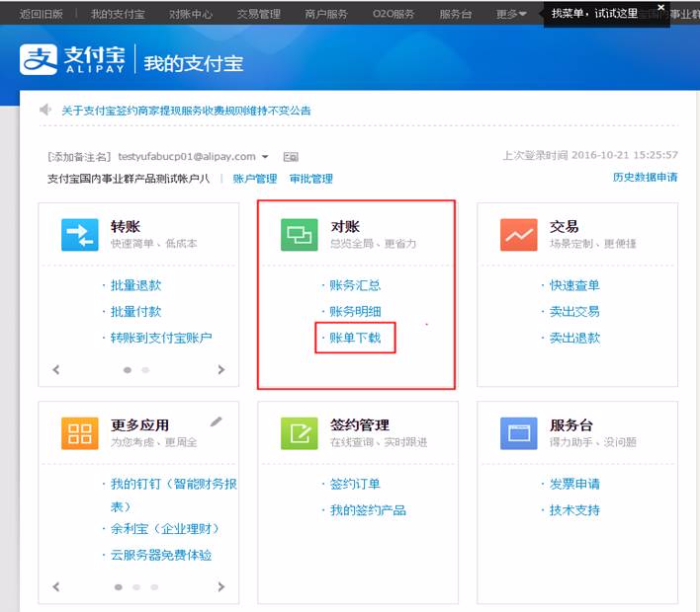The height and width of the screenshot is (612, 700).
Task: Go to the next page in the 转账 card
Action: click(221, 370)
